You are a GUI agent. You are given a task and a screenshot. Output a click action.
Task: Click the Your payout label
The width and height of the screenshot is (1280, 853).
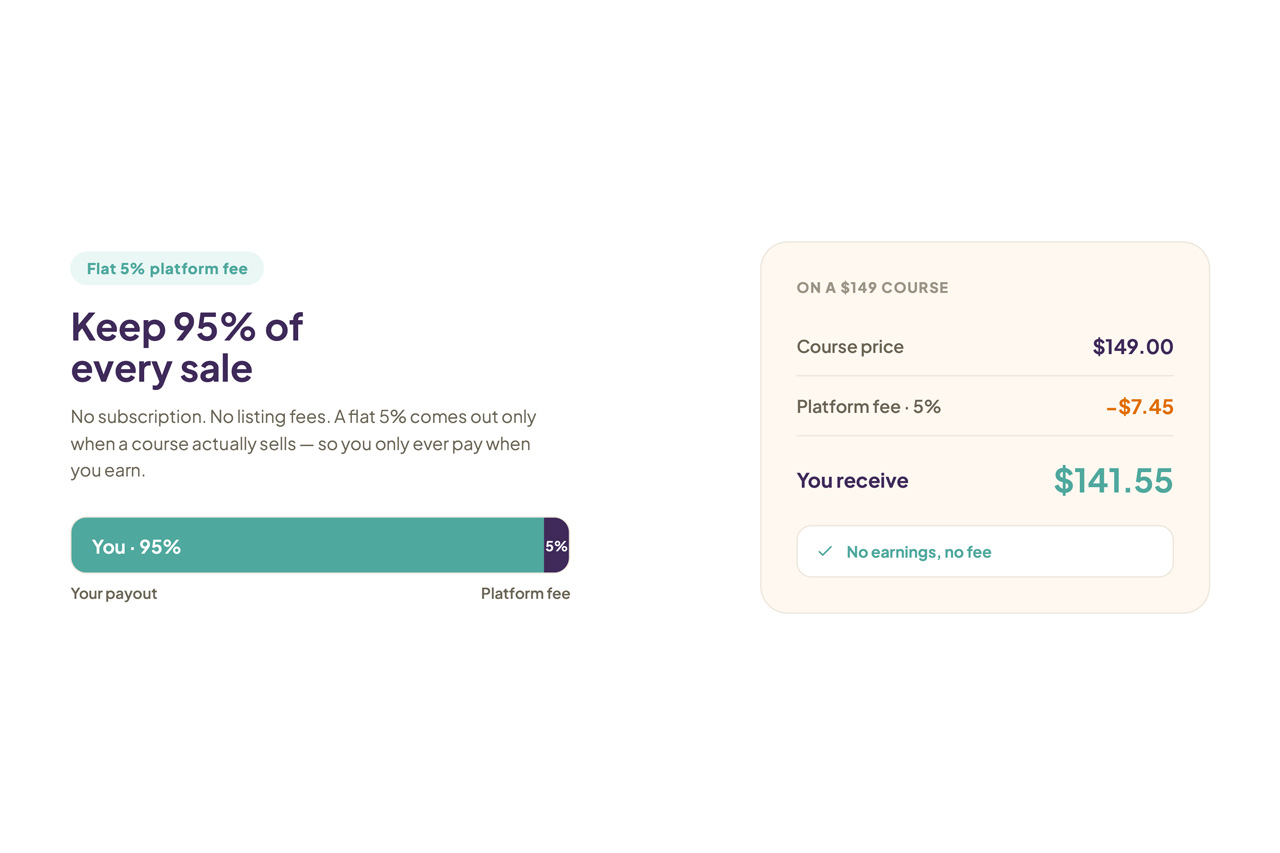tap(114, 593)
